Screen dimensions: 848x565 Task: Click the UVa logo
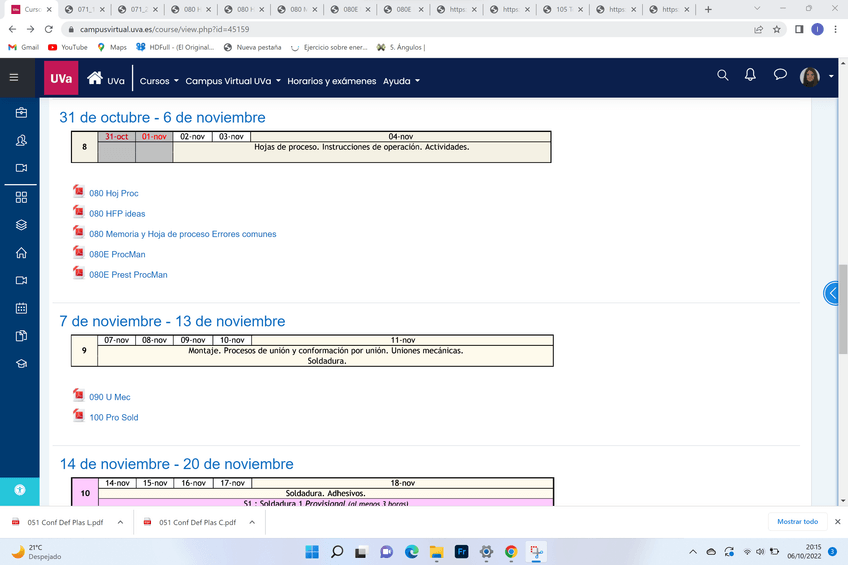point(61,78)
